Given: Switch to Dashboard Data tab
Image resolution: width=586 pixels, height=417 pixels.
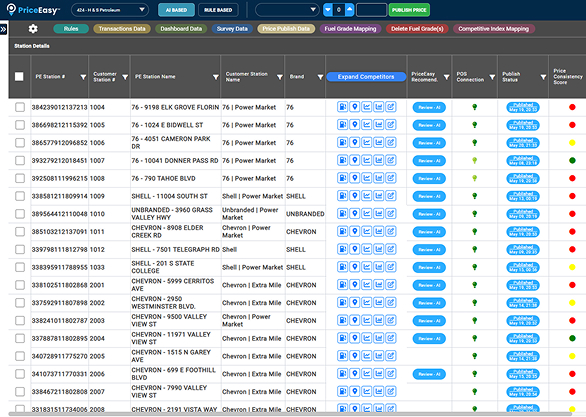Looking at the screenshot, I should click(181, 29).
